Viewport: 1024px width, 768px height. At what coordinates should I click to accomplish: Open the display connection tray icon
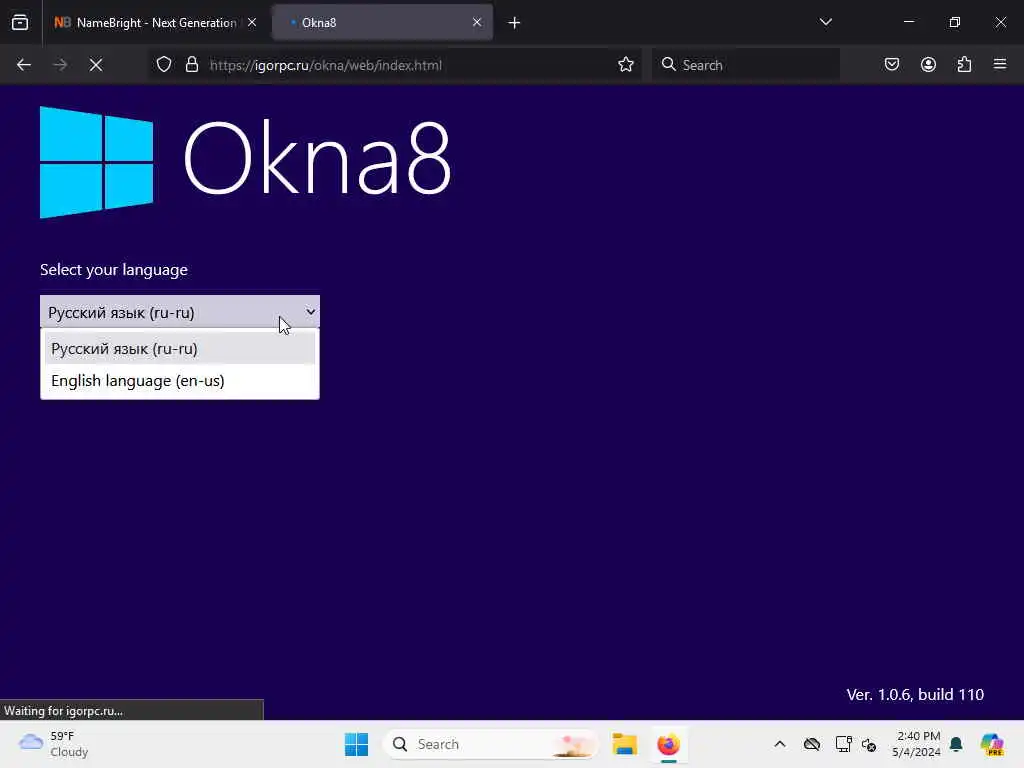click(843, 744)
